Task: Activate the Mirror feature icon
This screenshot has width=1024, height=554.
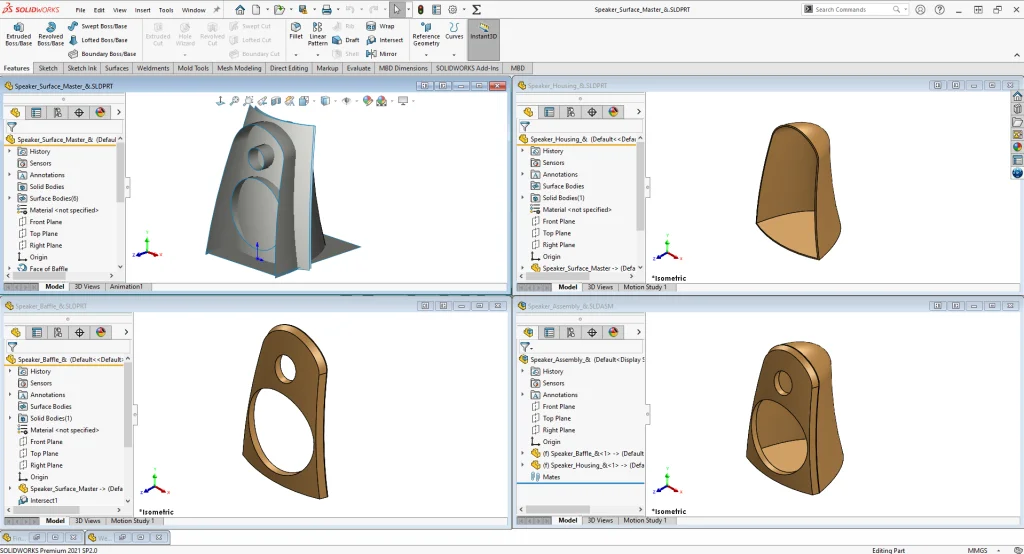Action: click(x=381, y=54)
